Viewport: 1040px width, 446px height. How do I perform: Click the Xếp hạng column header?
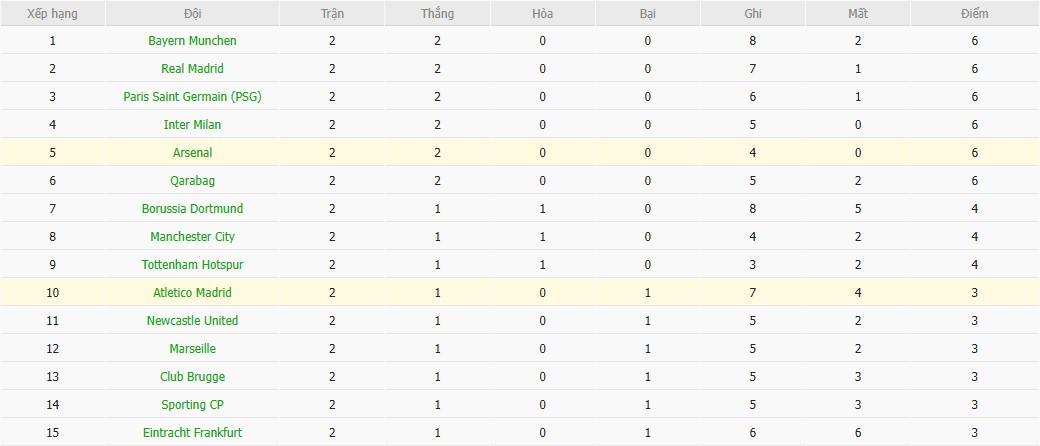[52, 14]
